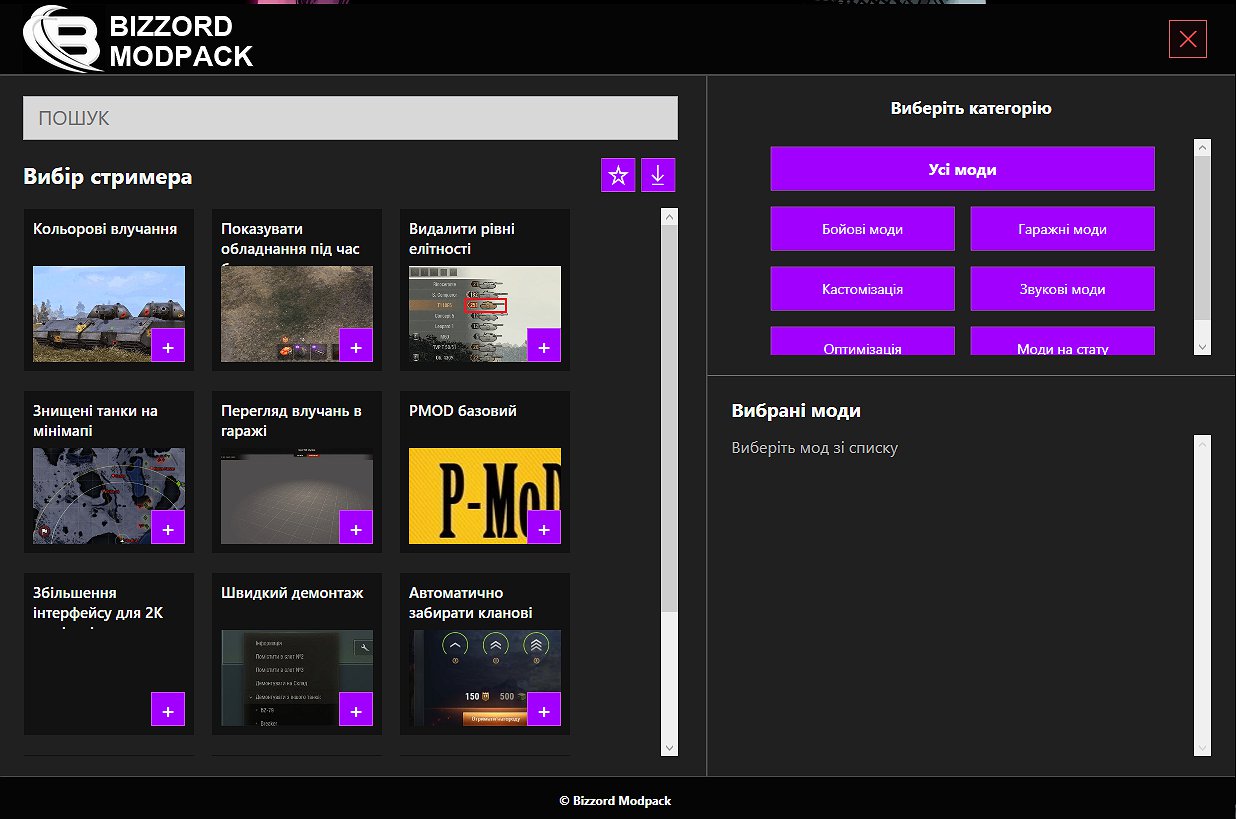Viewport: 1236px width, 819px height.
Task: Select the Бойові моди category
Action: 862,229
